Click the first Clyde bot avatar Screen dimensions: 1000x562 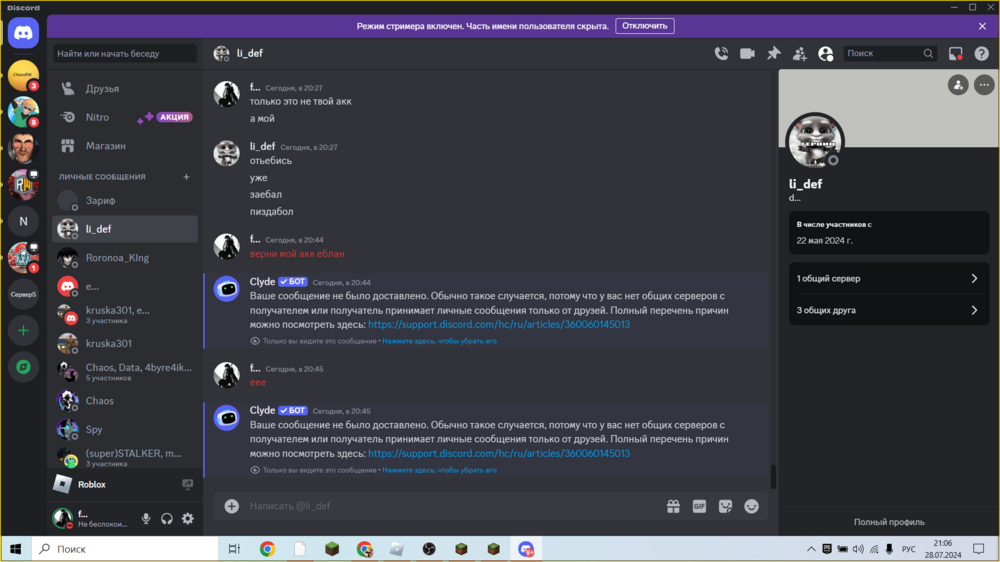point(226,289)
